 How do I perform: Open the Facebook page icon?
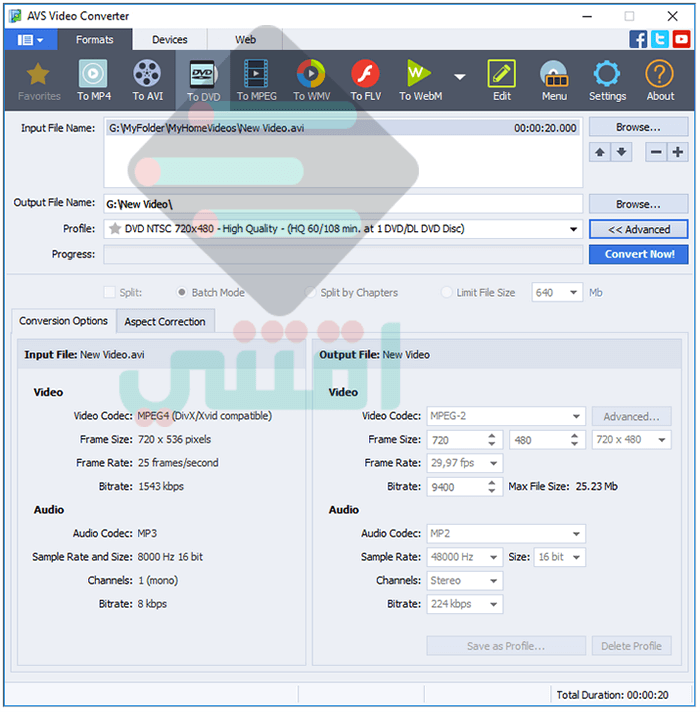tap(638, 39)
